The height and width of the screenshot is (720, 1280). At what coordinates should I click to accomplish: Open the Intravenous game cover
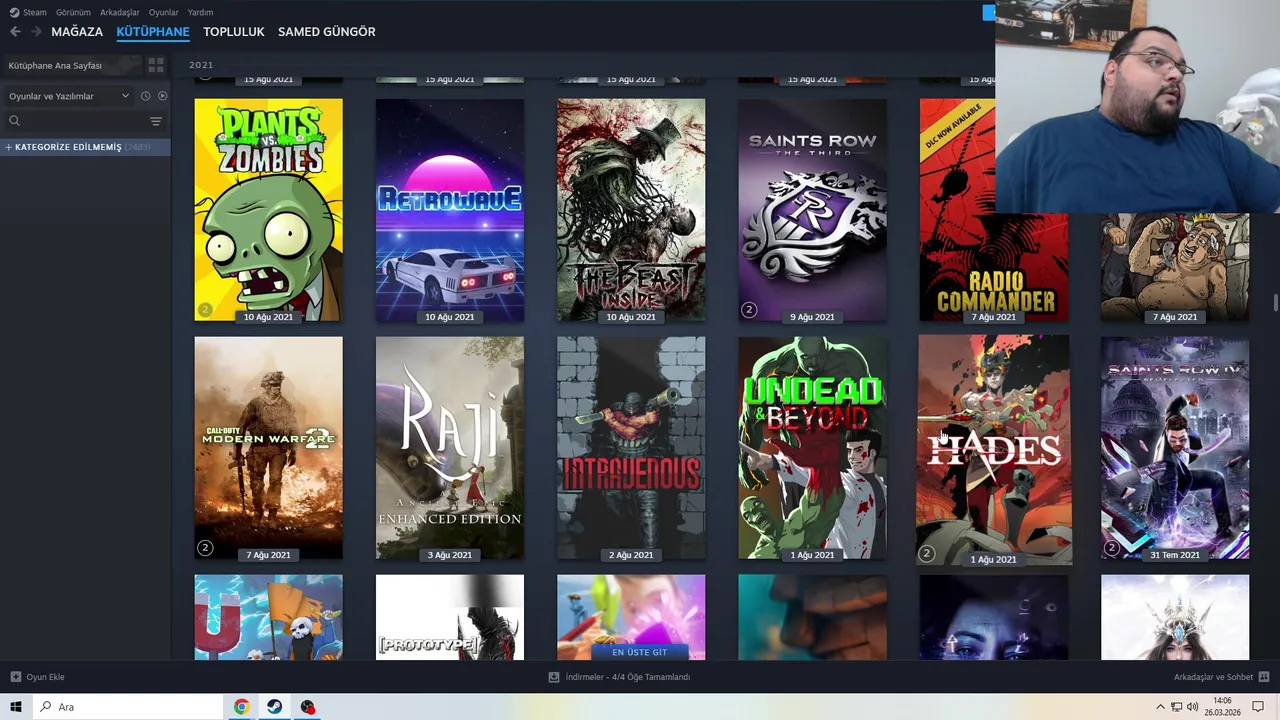point(631,448)
